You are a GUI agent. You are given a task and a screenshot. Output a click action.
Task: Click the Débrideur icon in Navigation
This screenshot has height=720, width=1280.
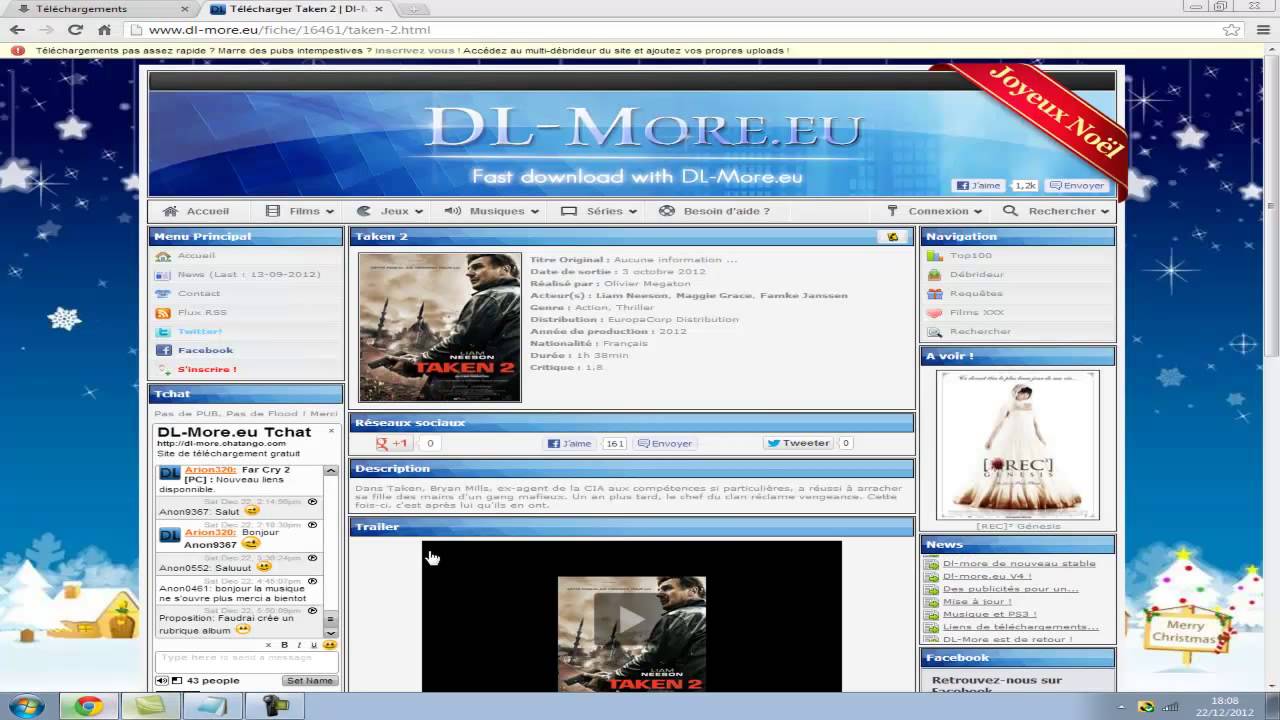click(934, 275)
